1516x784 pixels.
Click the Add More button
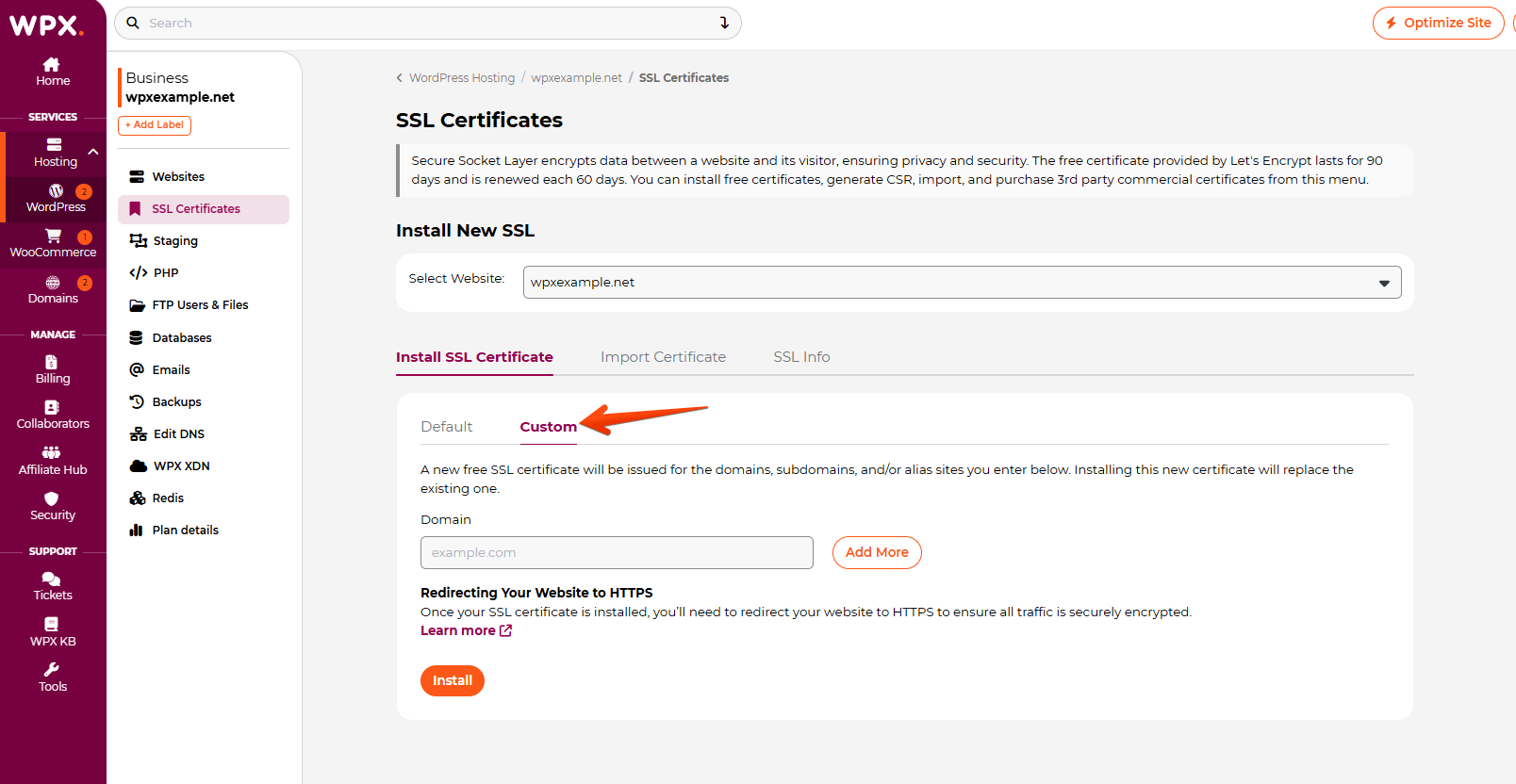point(876,553)
